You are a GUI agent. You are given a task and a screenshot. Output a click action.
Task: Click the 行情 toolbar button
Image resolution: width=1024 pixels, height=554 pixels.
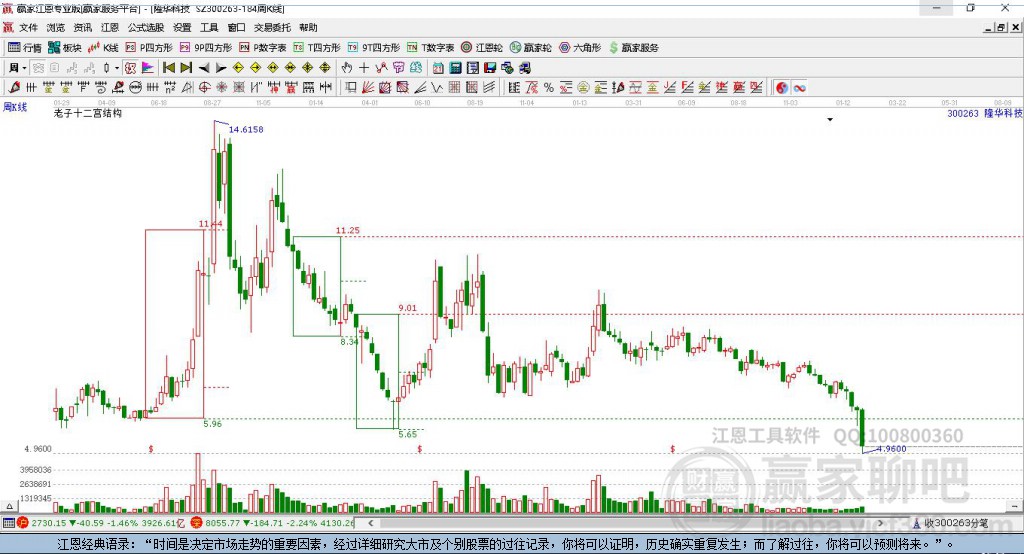[x=25, y=48]
